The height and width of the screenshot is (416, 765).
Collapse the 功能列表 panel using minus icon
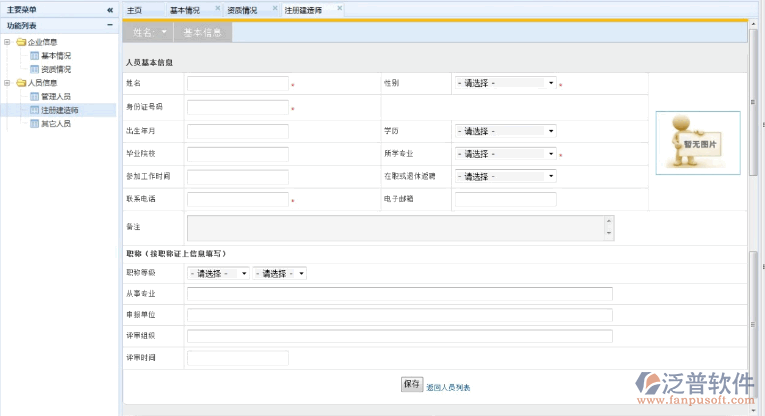click(x=109, y=25)
